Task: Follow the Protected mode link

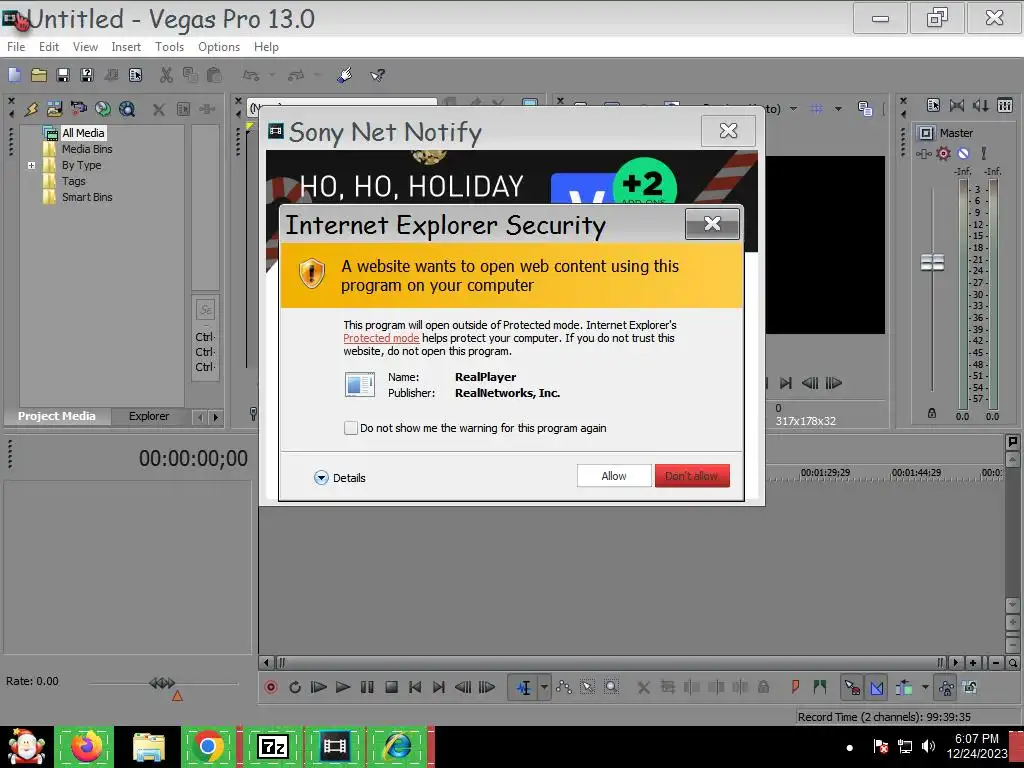Action: (381, 338)
